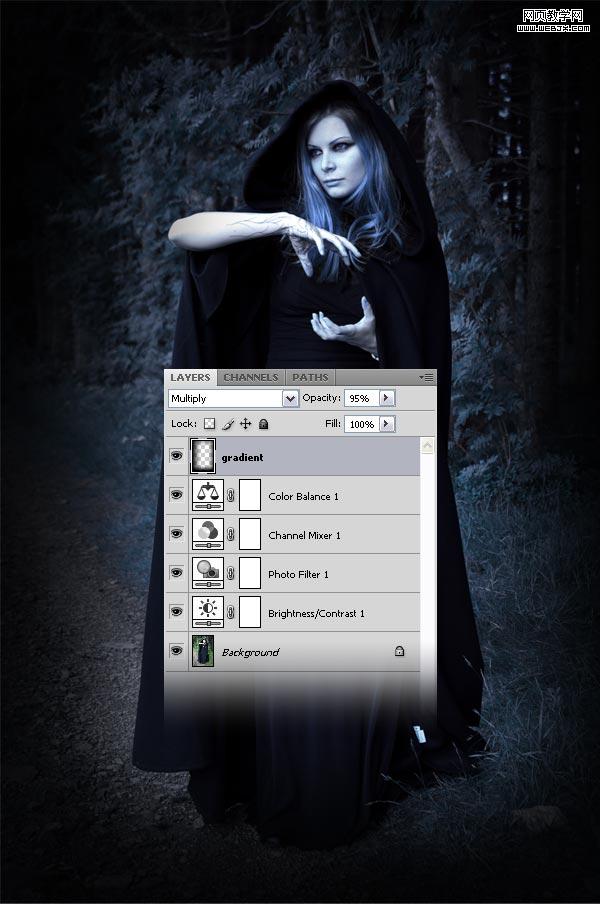This screenshot has width=600, height=904.
Task: Click the lock all padlock icon
Action: pyautogui.click(x=263, y=424)
